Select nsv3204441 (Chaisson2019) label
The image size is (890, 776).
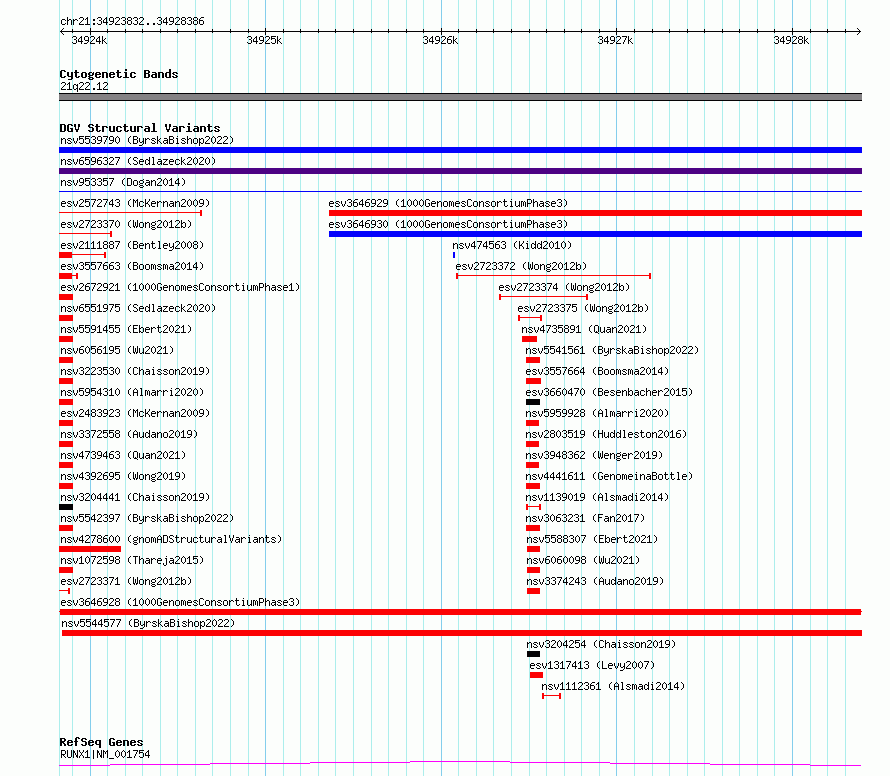tap(135, 497)
